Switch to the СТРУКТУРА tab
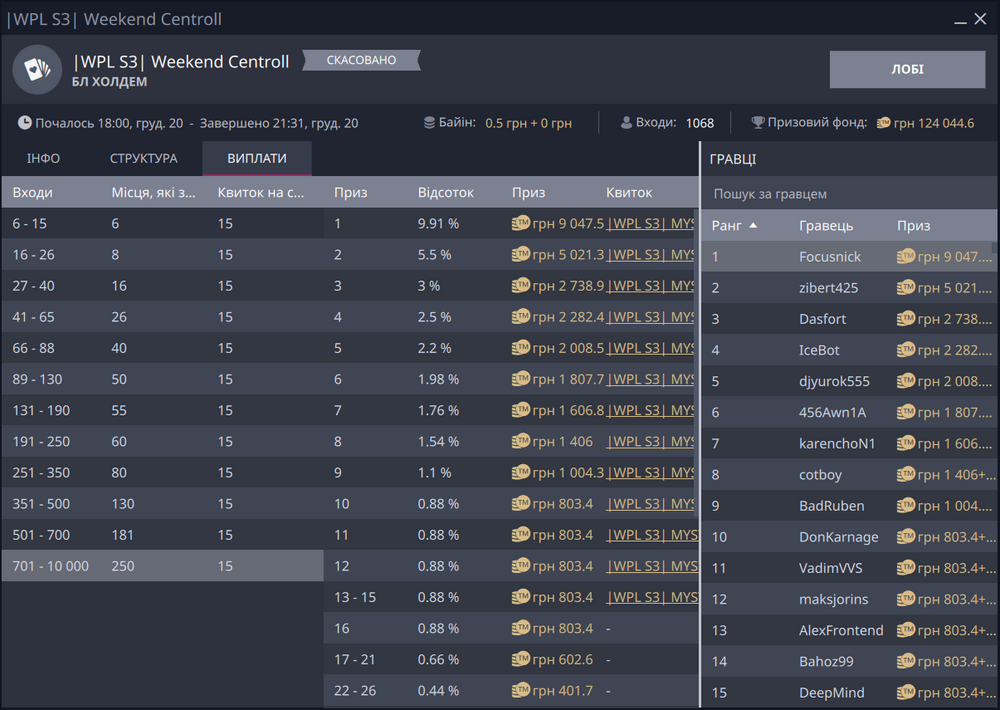Image resolution: width=1000 pixels, height=710 pixels. coord(143,159)
